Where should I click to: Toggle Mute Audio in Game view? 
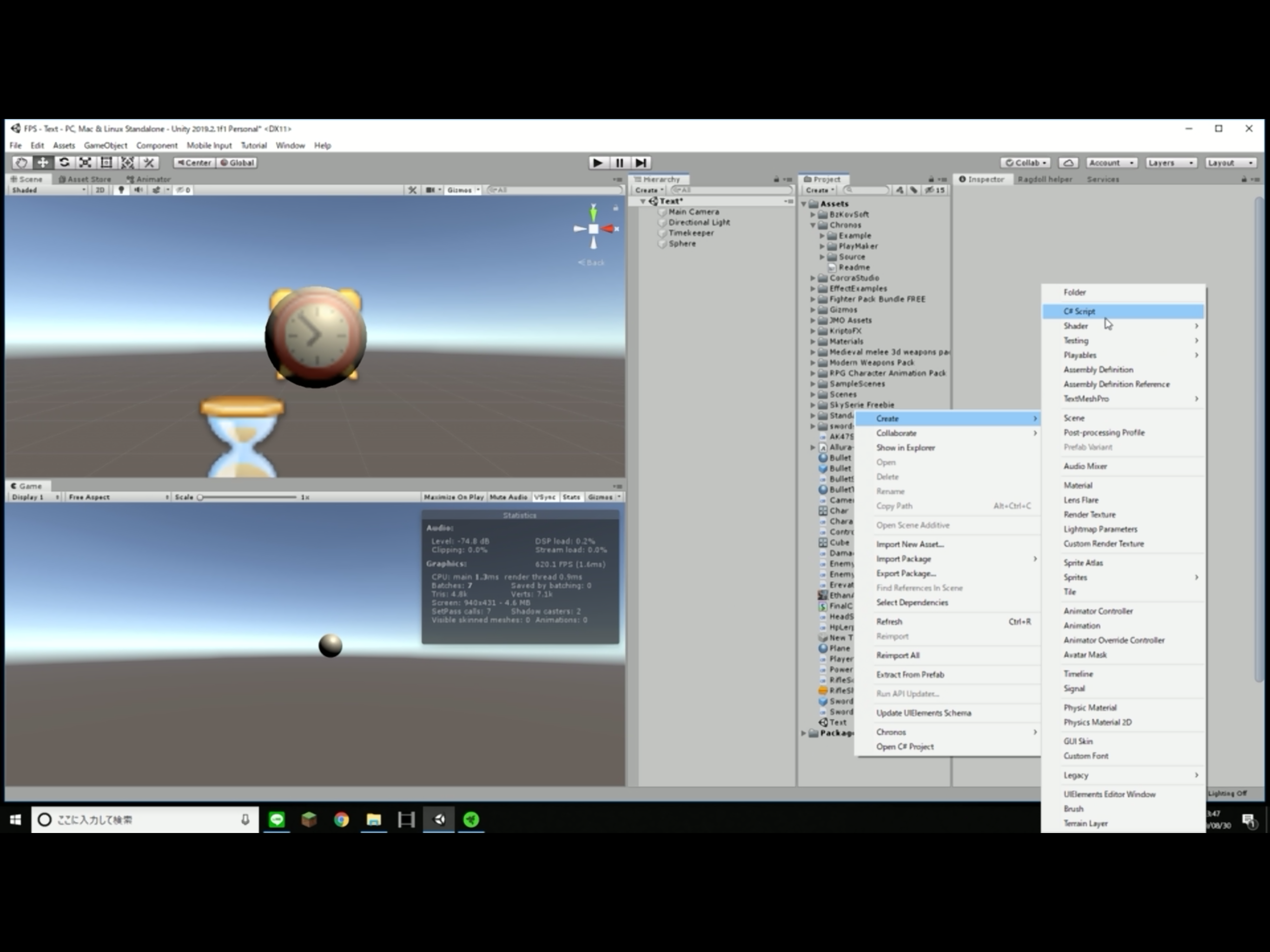(x=508, y=497)
